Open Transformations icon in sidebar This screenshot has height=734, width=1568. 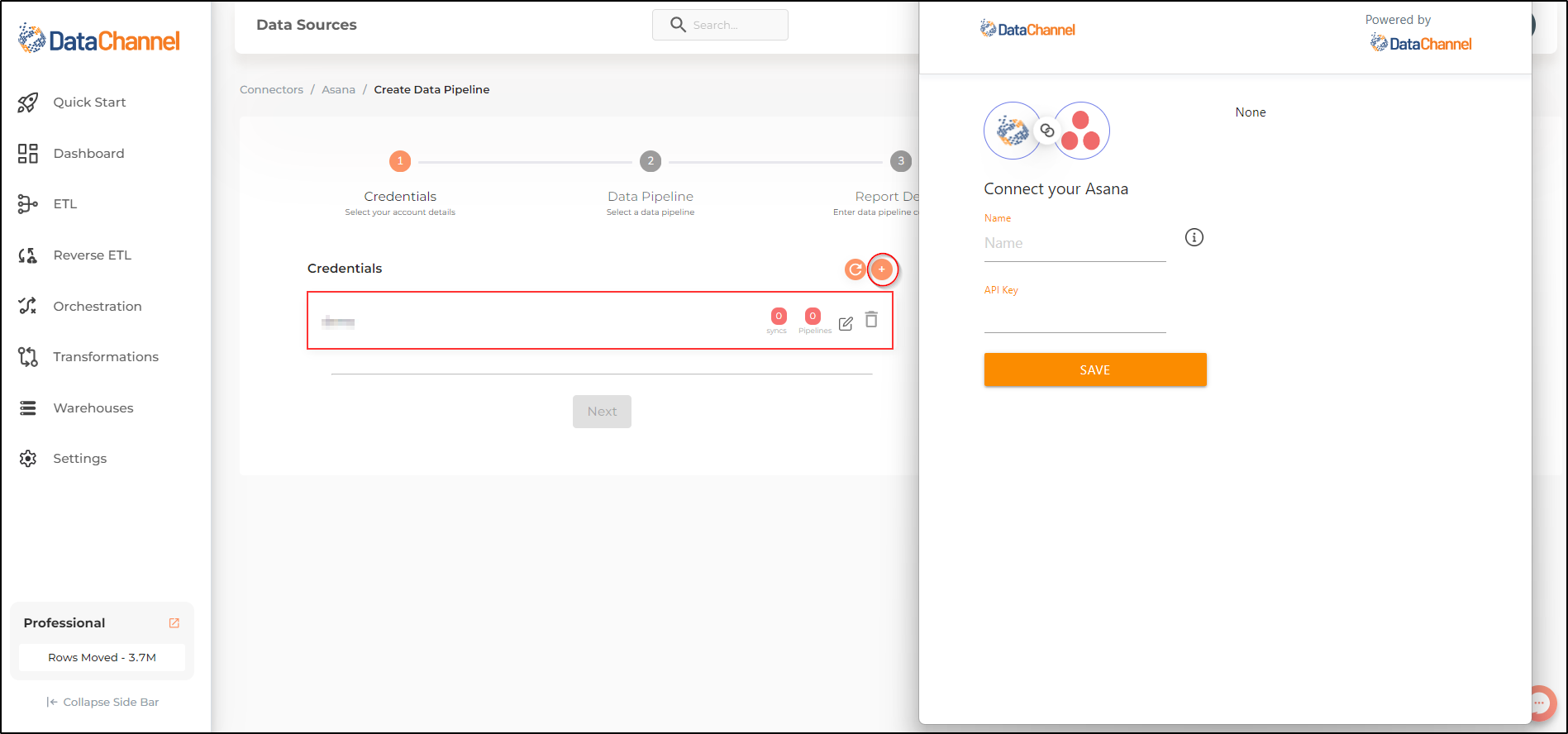pos(28,357)
